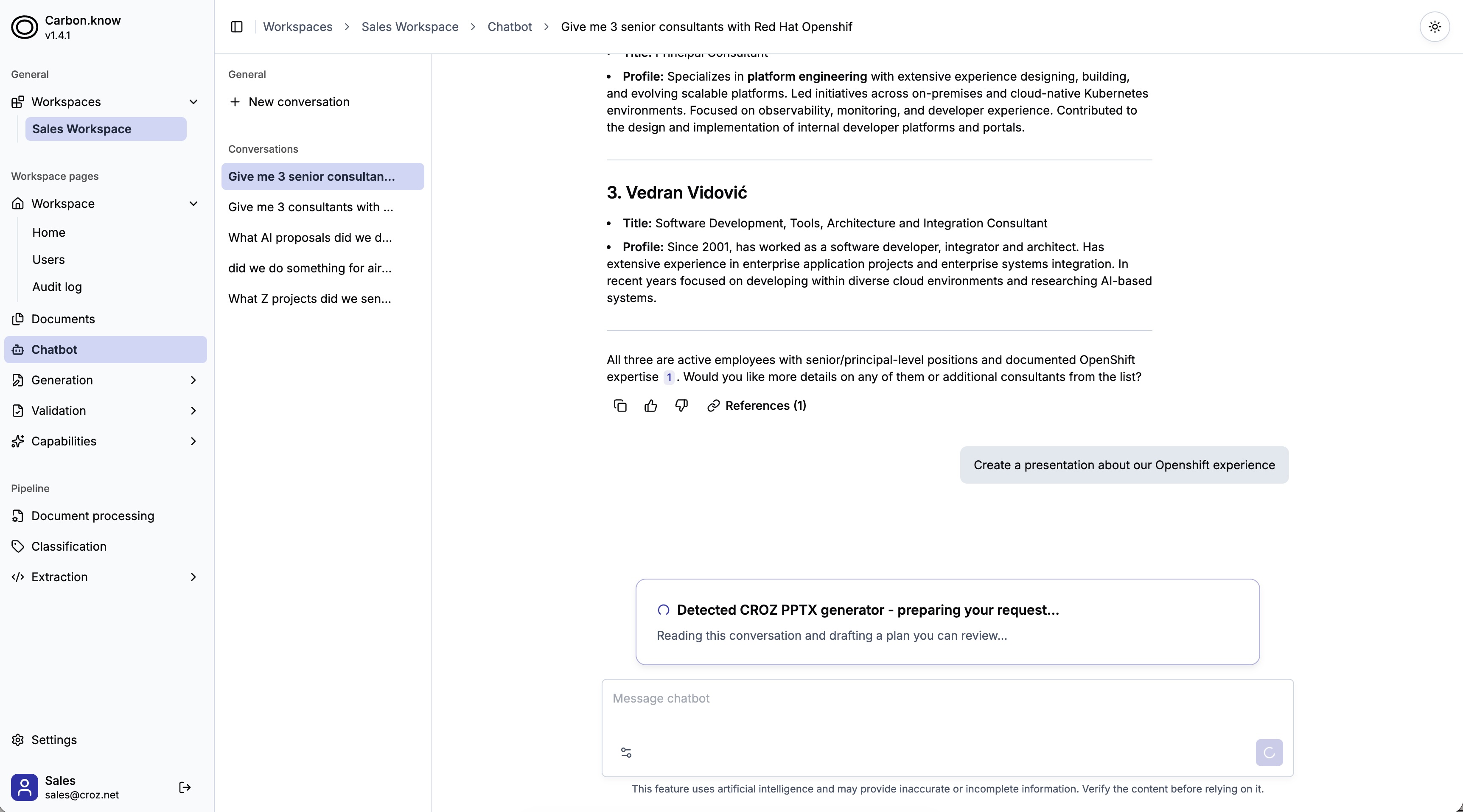Open the Users page
1463x812 pixels.
pos(48,260)
